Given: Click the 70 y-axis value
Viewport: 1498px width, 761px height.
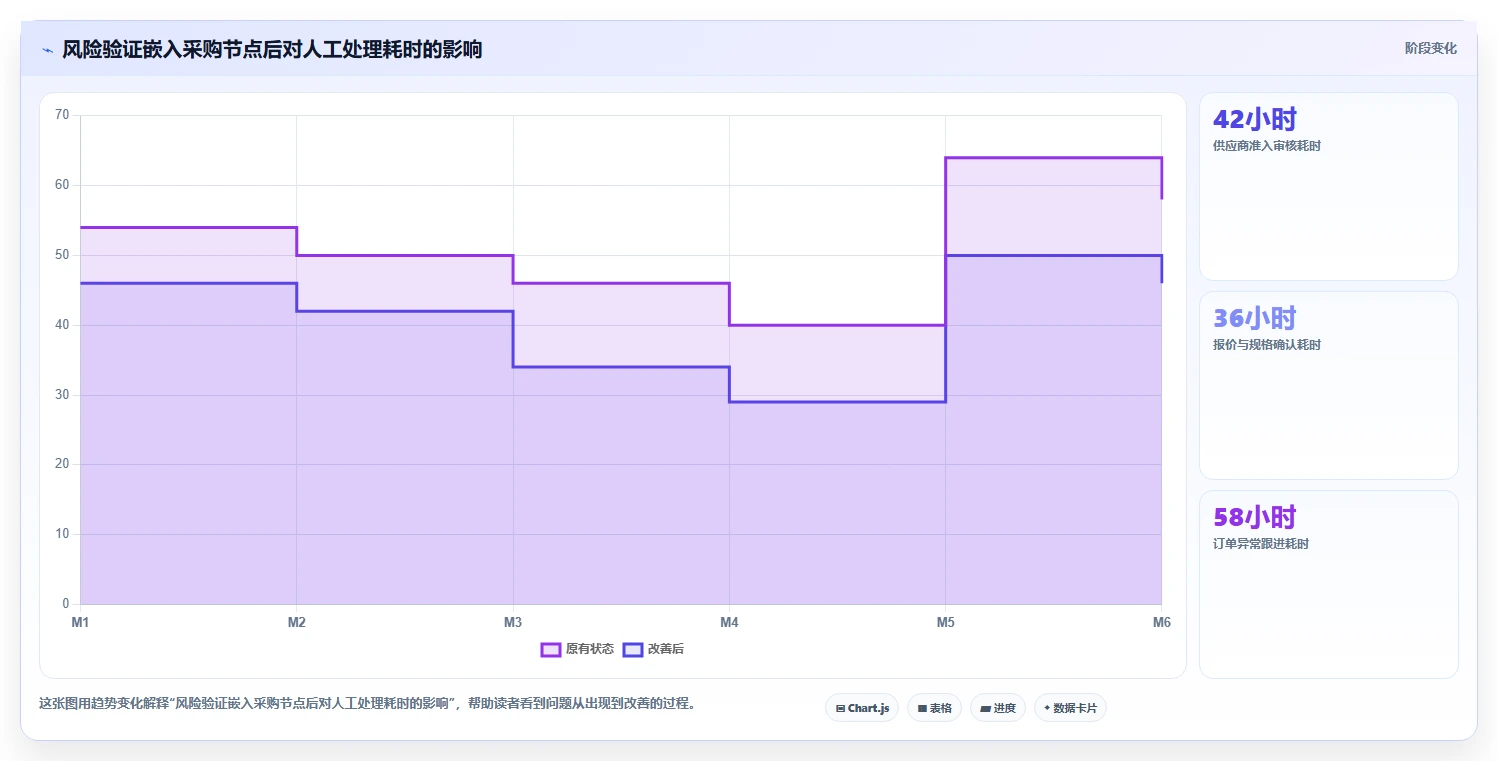Looking at the screenshot, I should [62, 115].
